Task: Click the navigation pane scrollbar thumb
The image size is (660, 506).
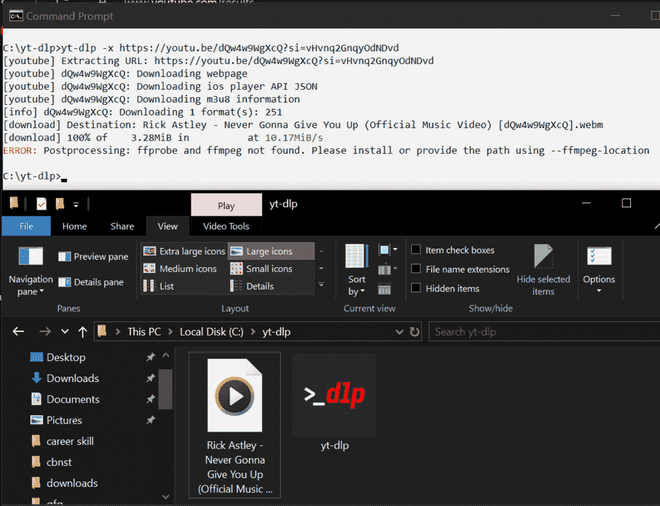Action: [x=165, y=389]
